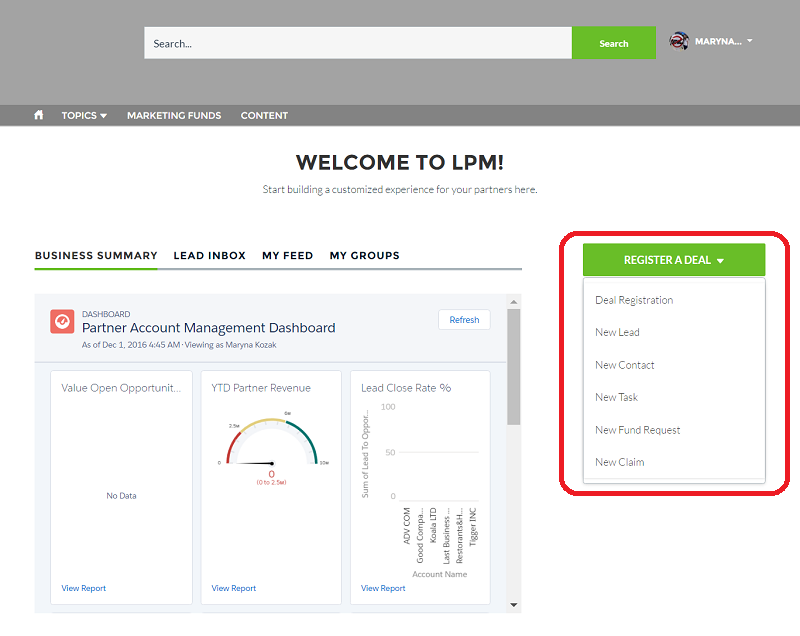Click the green Search button
Image resolution: width=800 pixels, height=636 pixels.
614,43
